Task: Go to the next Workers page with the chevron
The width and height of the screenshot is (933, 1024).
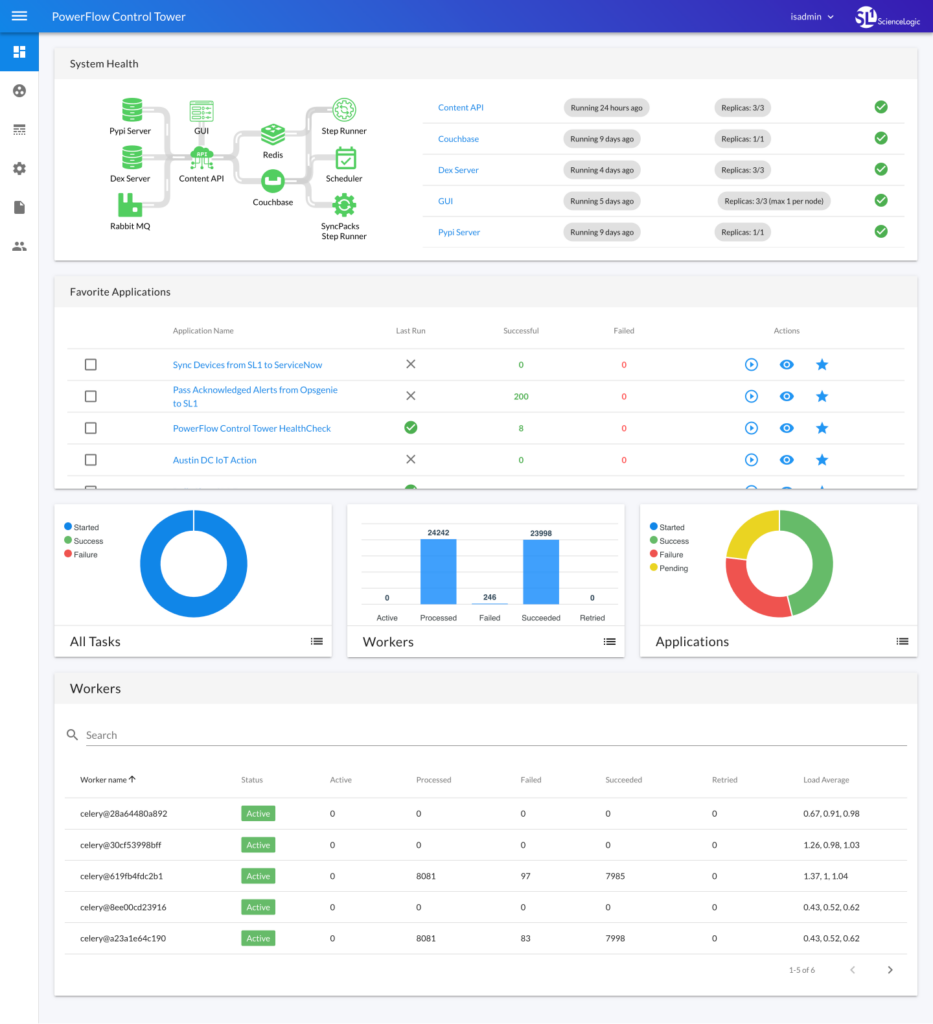Action: click(889, 969)
